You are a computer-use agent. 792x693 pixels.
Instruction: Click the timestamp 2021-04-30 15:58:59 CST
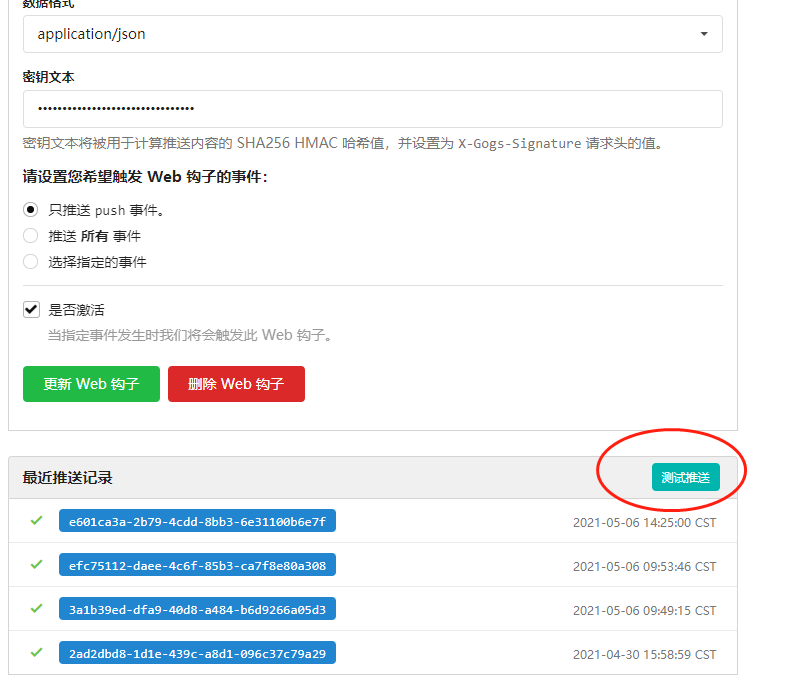click(x=645, y=655)
